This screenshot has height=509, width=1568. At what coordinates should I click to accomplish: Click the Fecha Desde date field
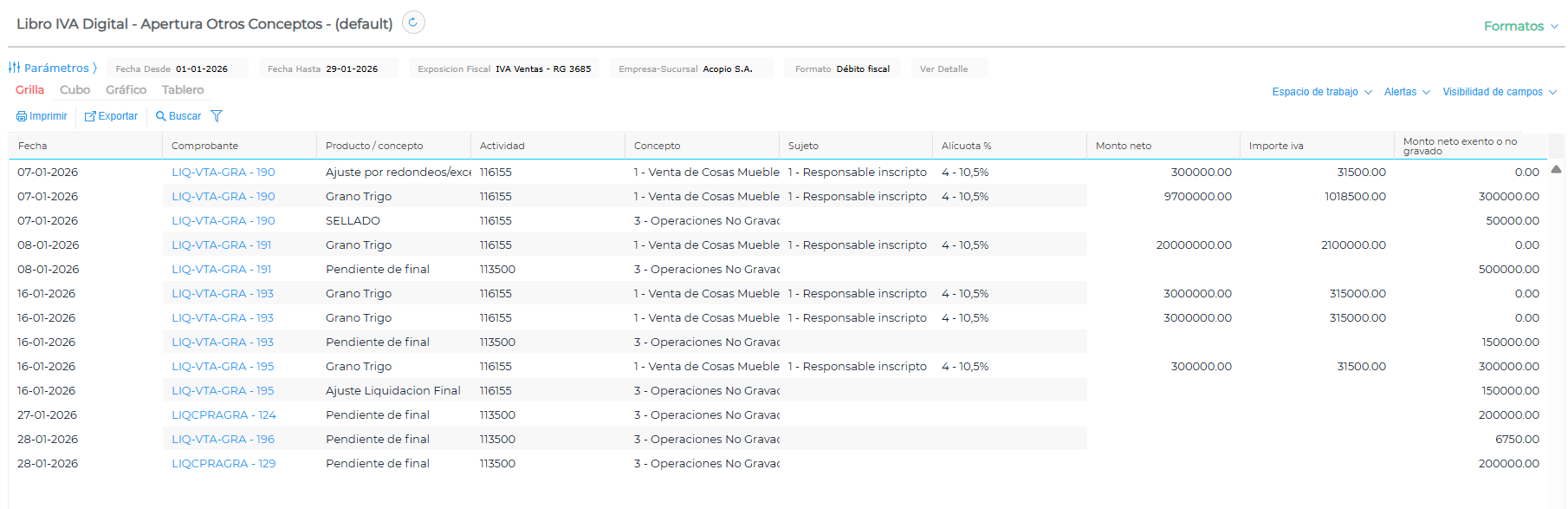(201, 69)
